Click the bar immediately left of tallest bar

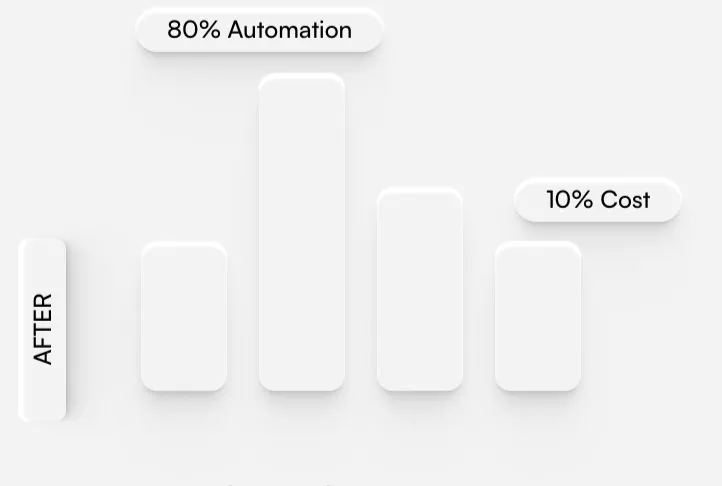184,316
